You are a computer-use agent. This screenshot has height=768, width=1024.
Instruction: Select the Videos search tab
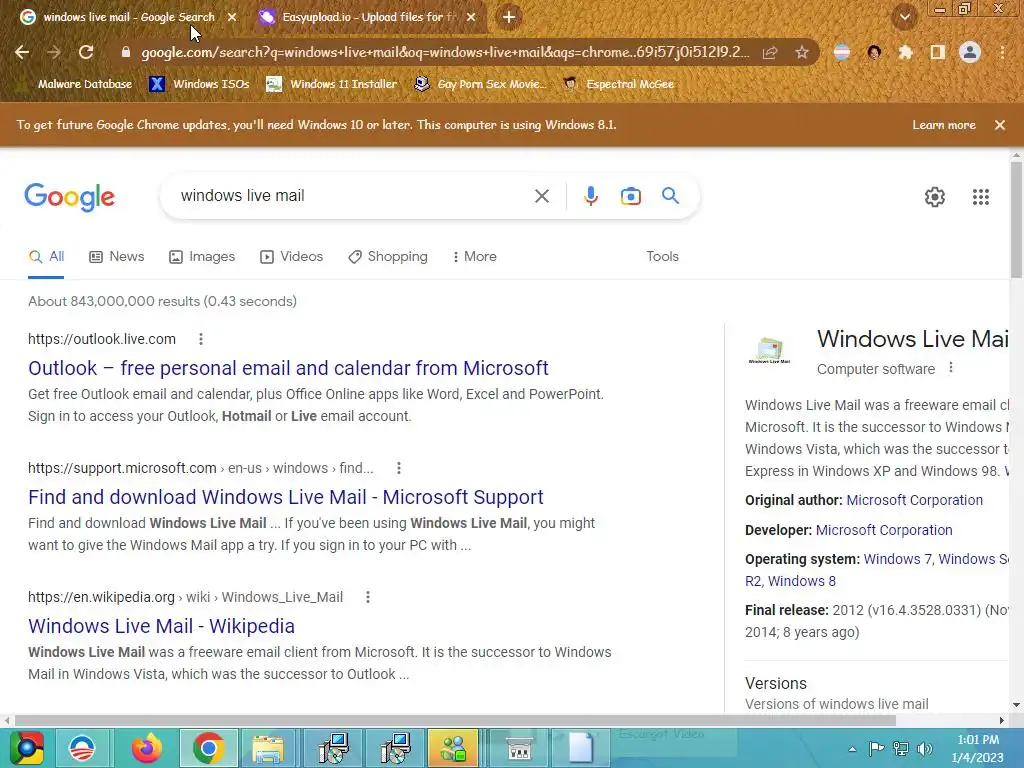tap(291, 257)
